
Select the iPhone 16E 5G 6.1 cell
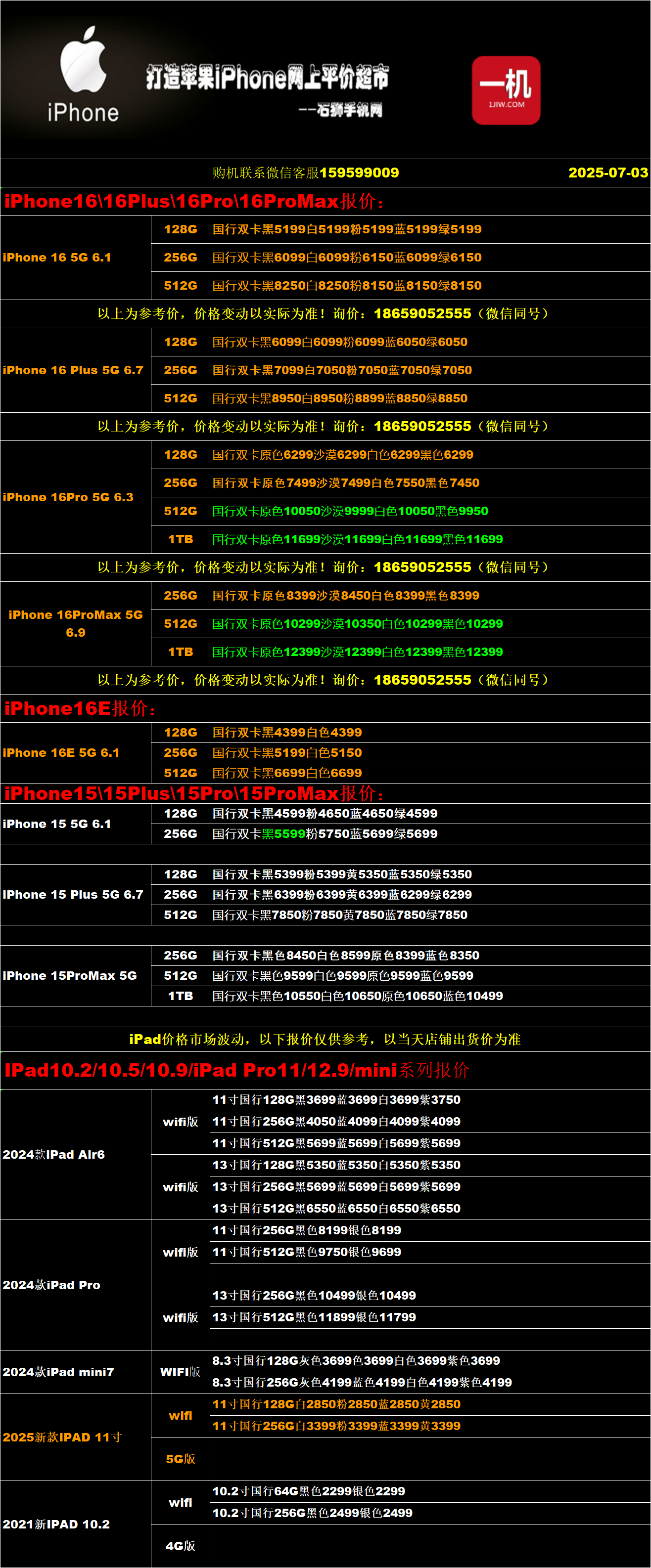point(76,752)
